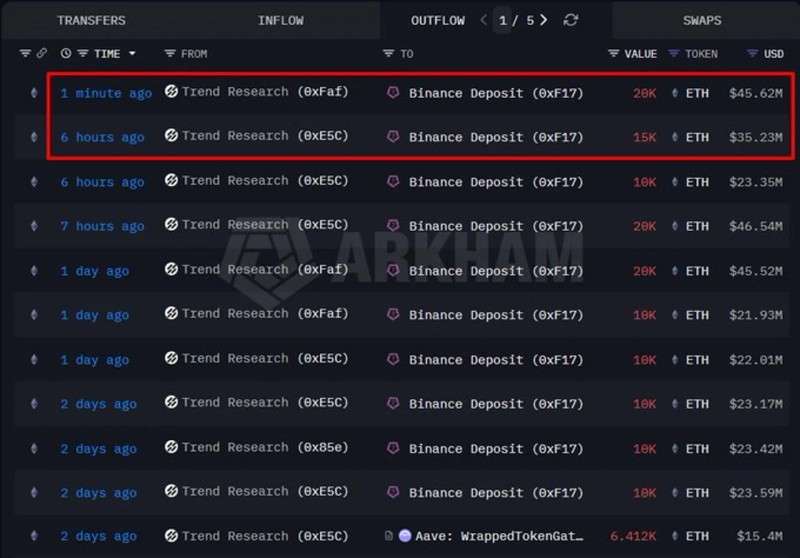This screenshot has width=800, height=558.
Task: Open the From column filter
Action: pyautogui.click(x=170, y=54)
